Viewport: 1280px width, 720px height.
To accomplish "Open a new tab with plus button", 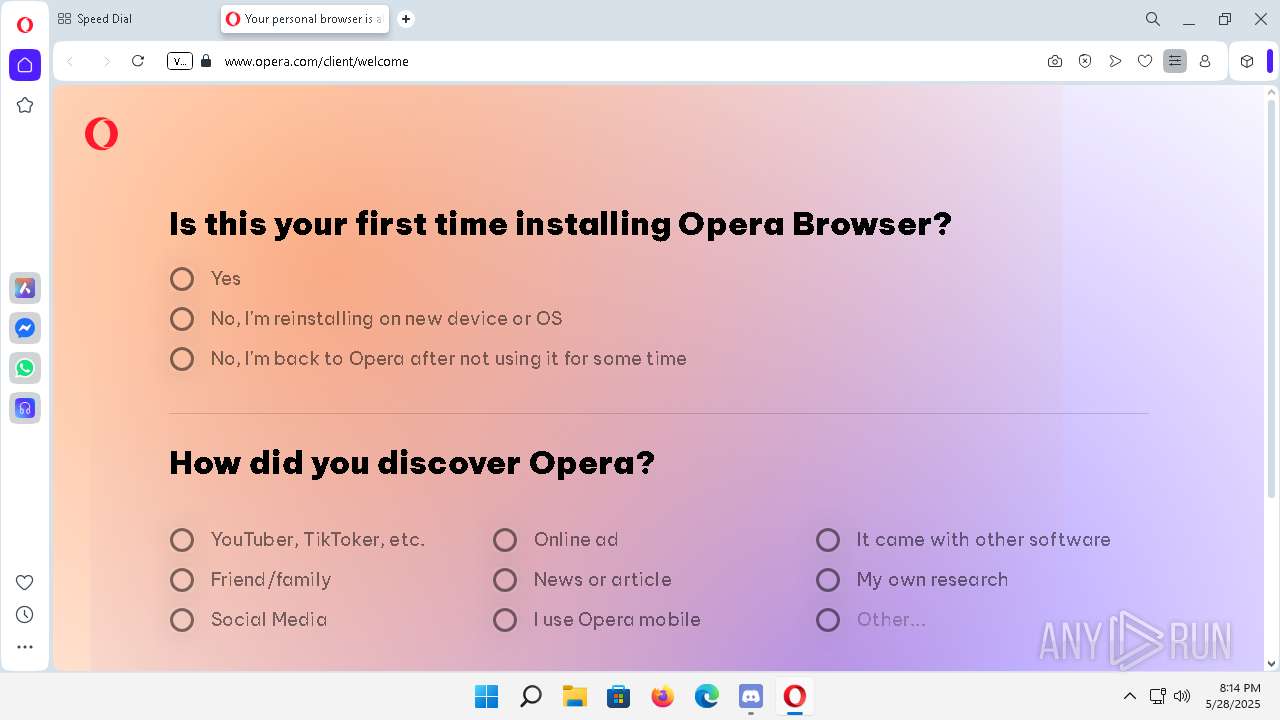I will 406,19.
